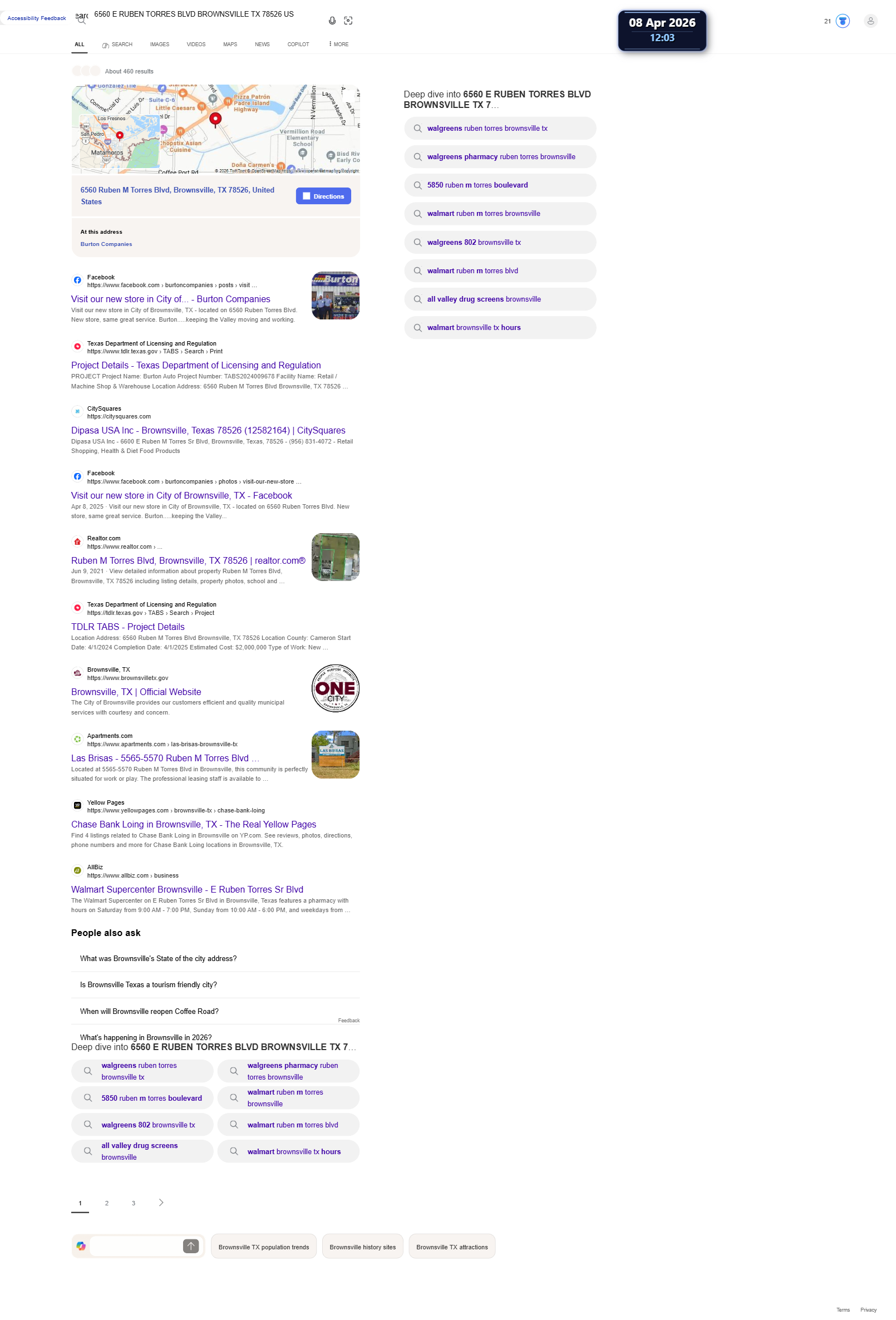Go to results page 2
The height and width of the screenshot is (1320, 896).
pyautogui.click(x=107, y=1203)
